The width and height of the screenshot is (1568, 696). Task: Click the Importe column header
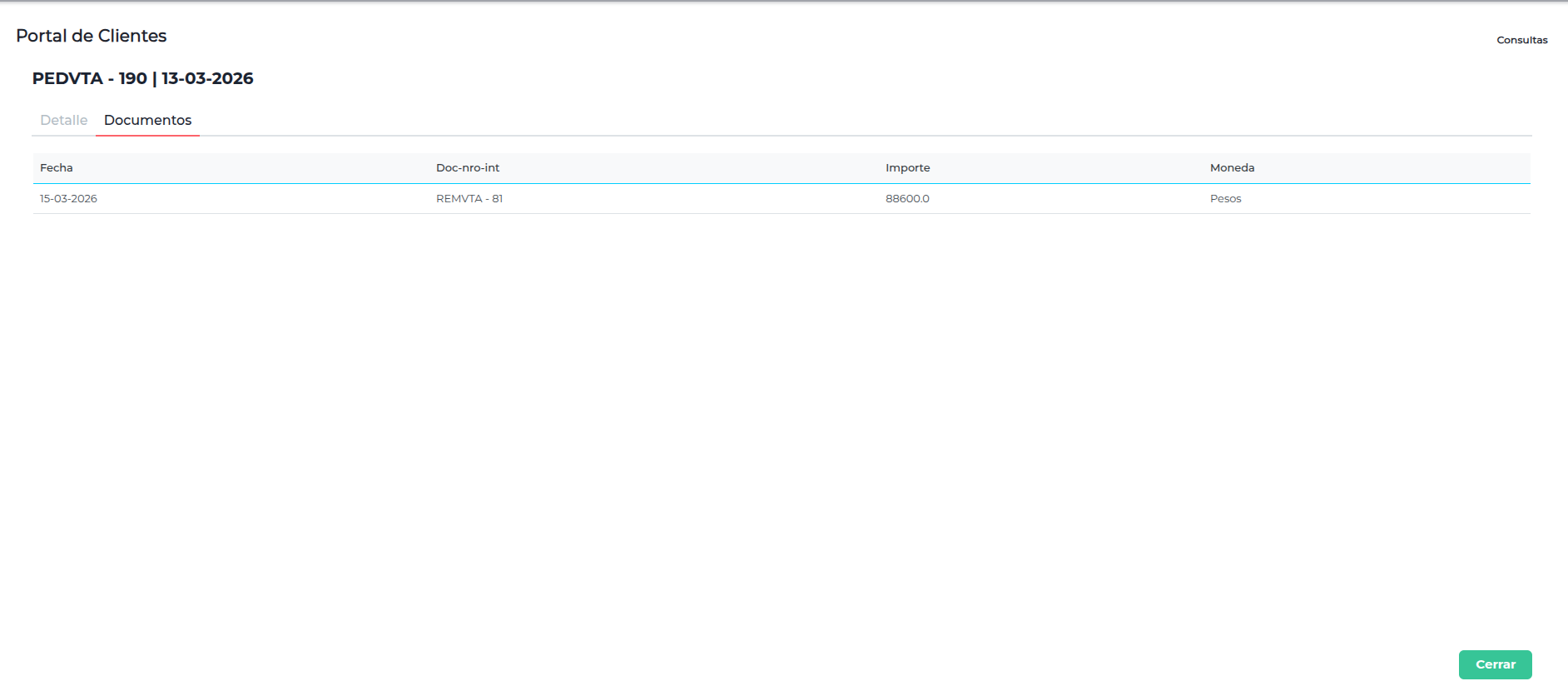tap(907, 167)
